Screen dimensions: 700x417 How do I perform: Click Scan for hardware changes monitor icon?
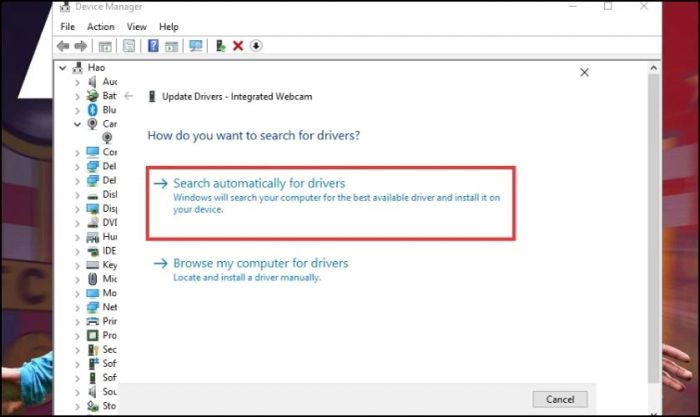[196, 46]
